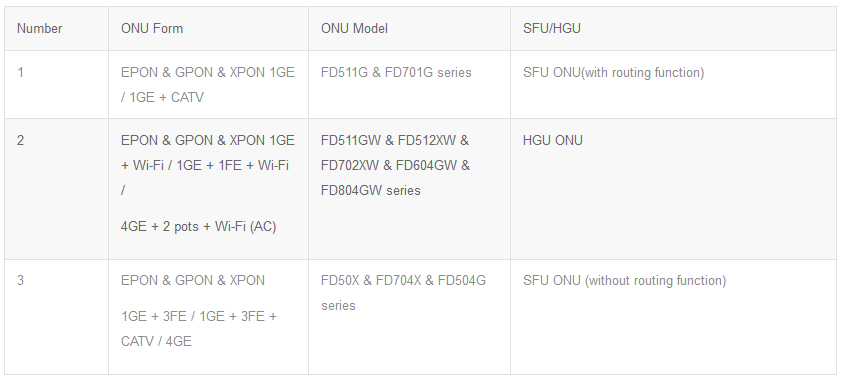Click the SFU ONU(with routing function) text

(613, 73)
